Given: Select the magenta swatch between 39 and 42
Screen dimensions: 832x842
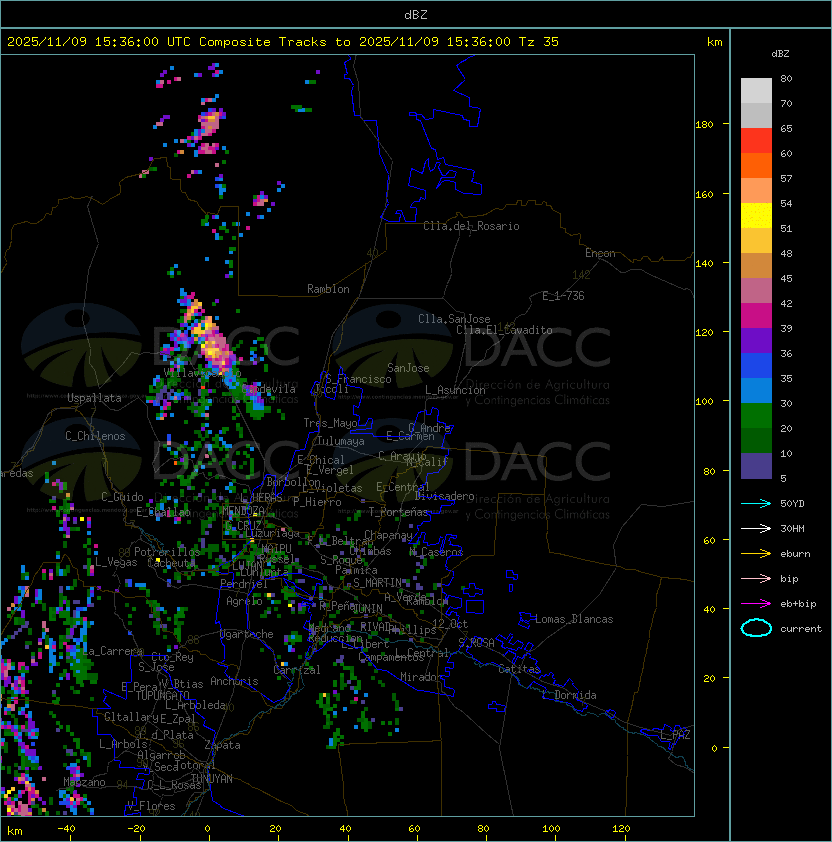Looking at the screenshot, I should click(756, 316).
